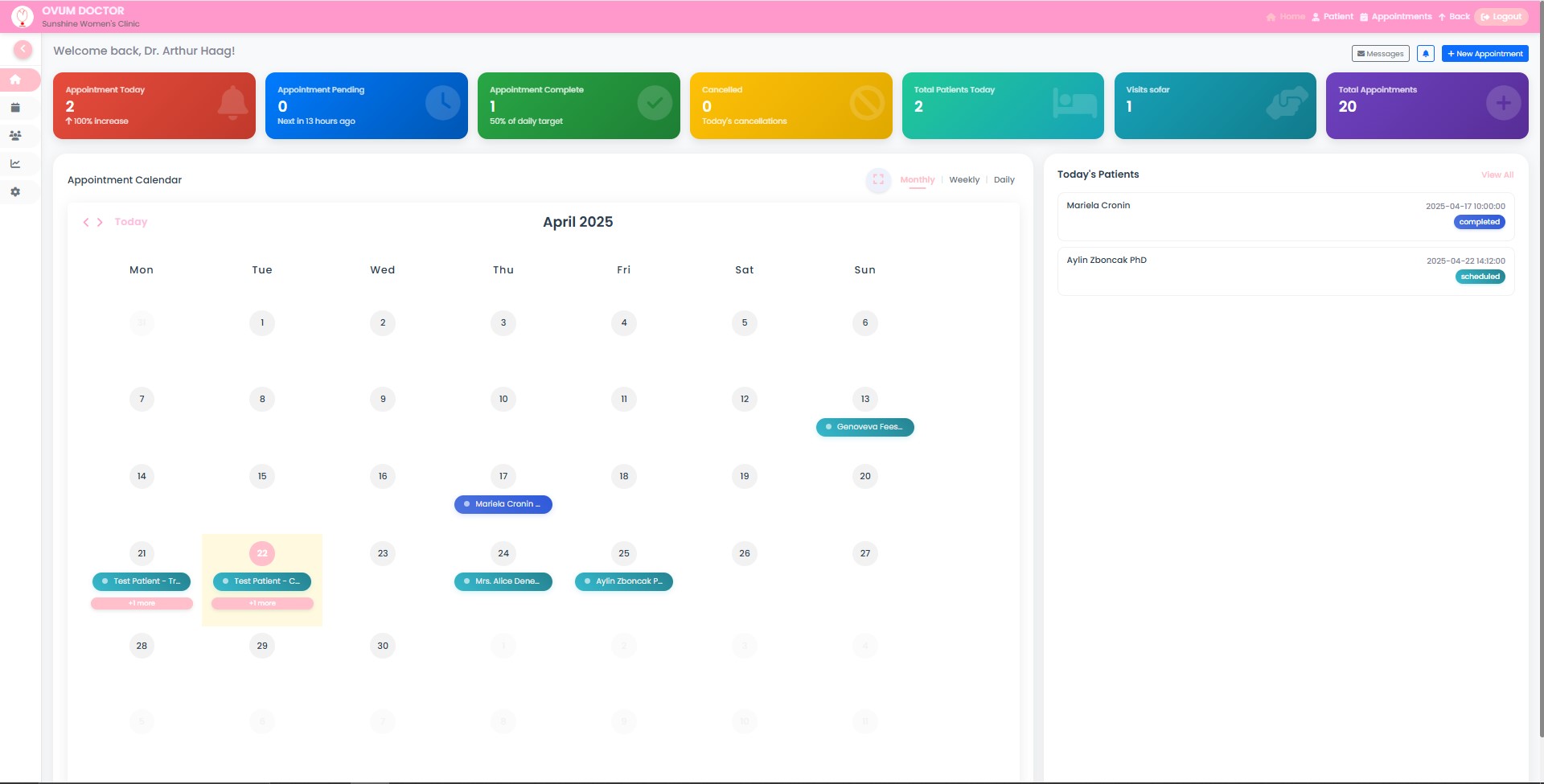Expand the +1 more appointments on April 22
Image resolution: width=1544 pixels, height=784 pixels.
[x=261, y=603]
